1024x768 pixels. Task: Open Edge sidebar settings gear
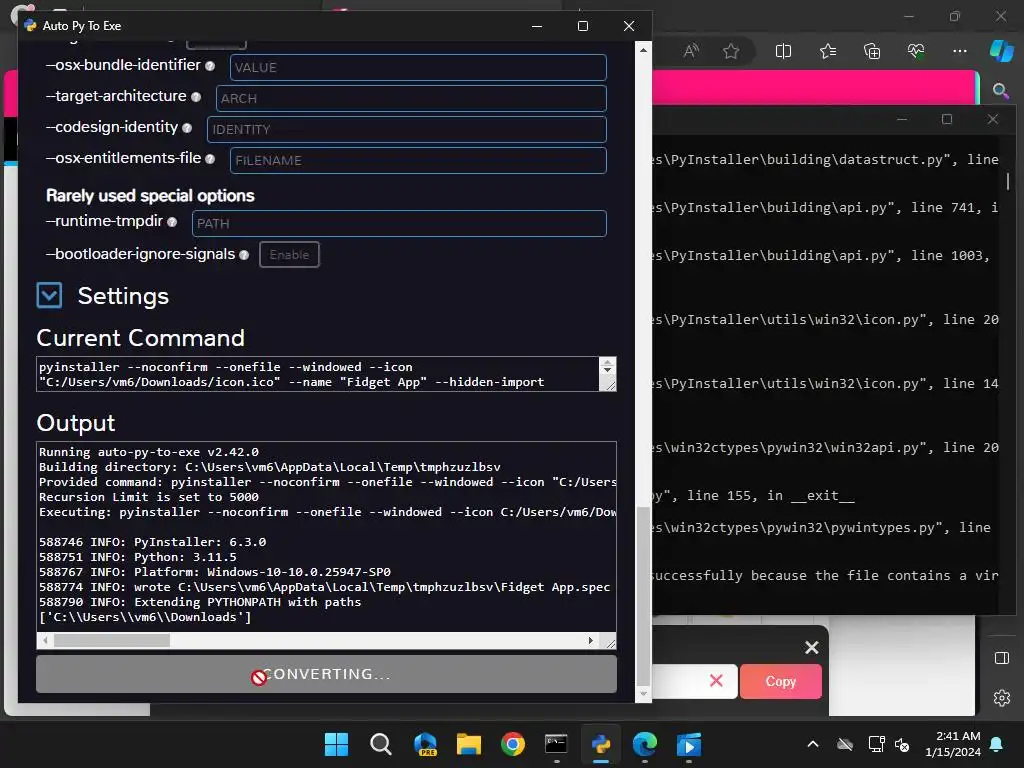pos(1002,698)
